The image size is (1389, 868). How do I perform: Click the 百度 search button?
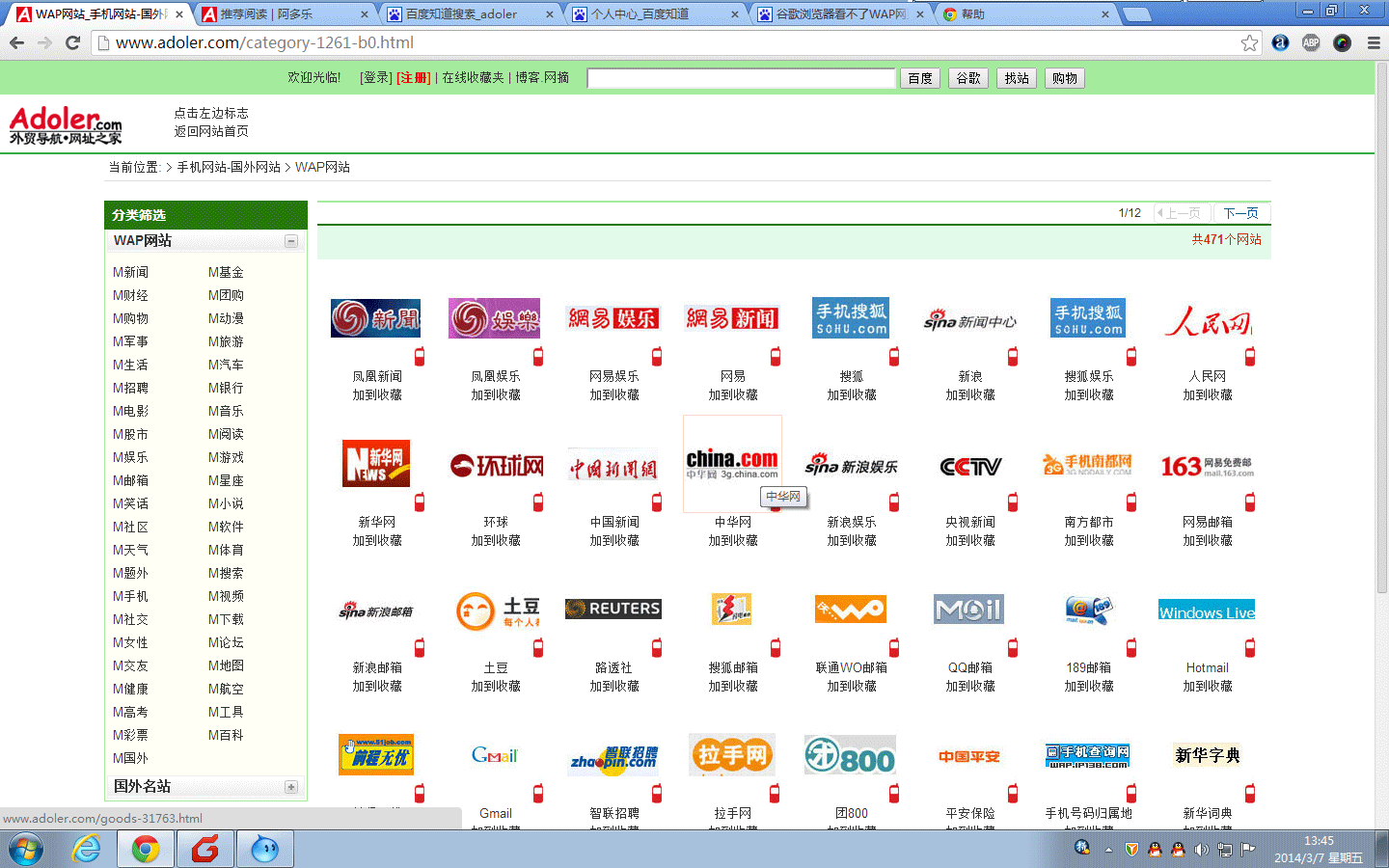920,78
